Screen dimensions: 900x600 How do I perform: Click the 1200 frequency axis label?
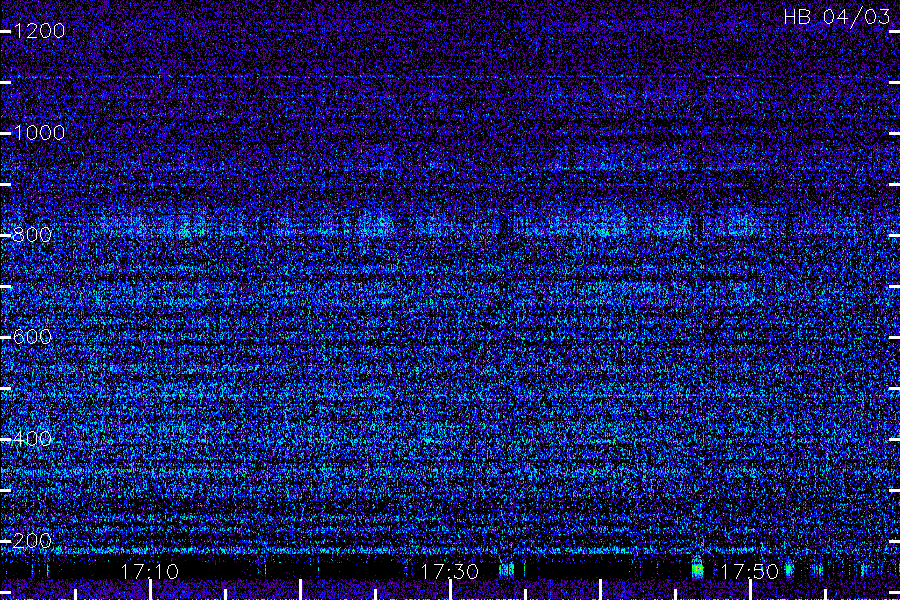[39, 31]
